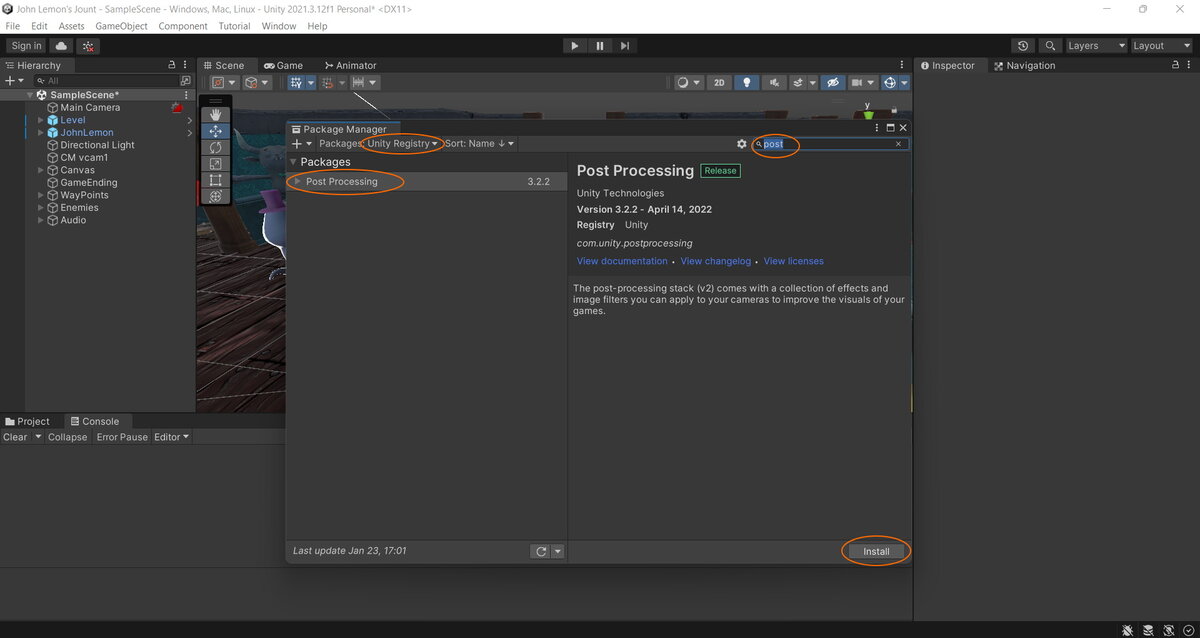Collapse the Packages group header
This screenshot has width=1200, height=638.
click(294, 162)
